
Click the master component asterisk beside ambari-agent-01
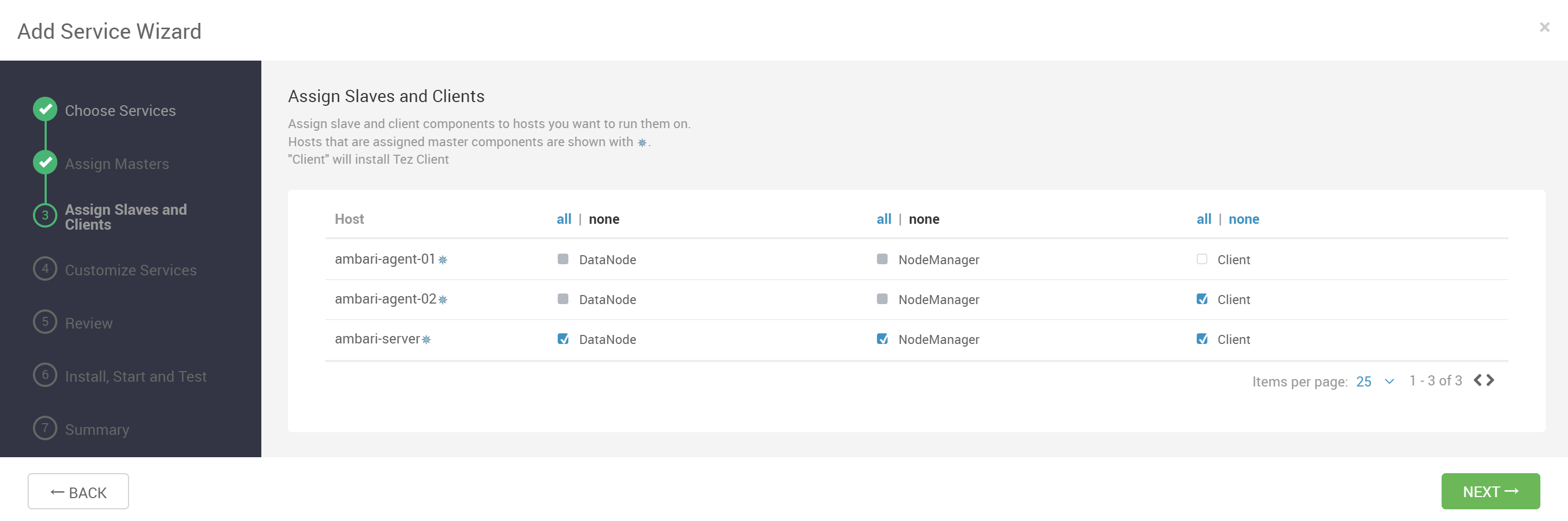(x=442, y=260)
